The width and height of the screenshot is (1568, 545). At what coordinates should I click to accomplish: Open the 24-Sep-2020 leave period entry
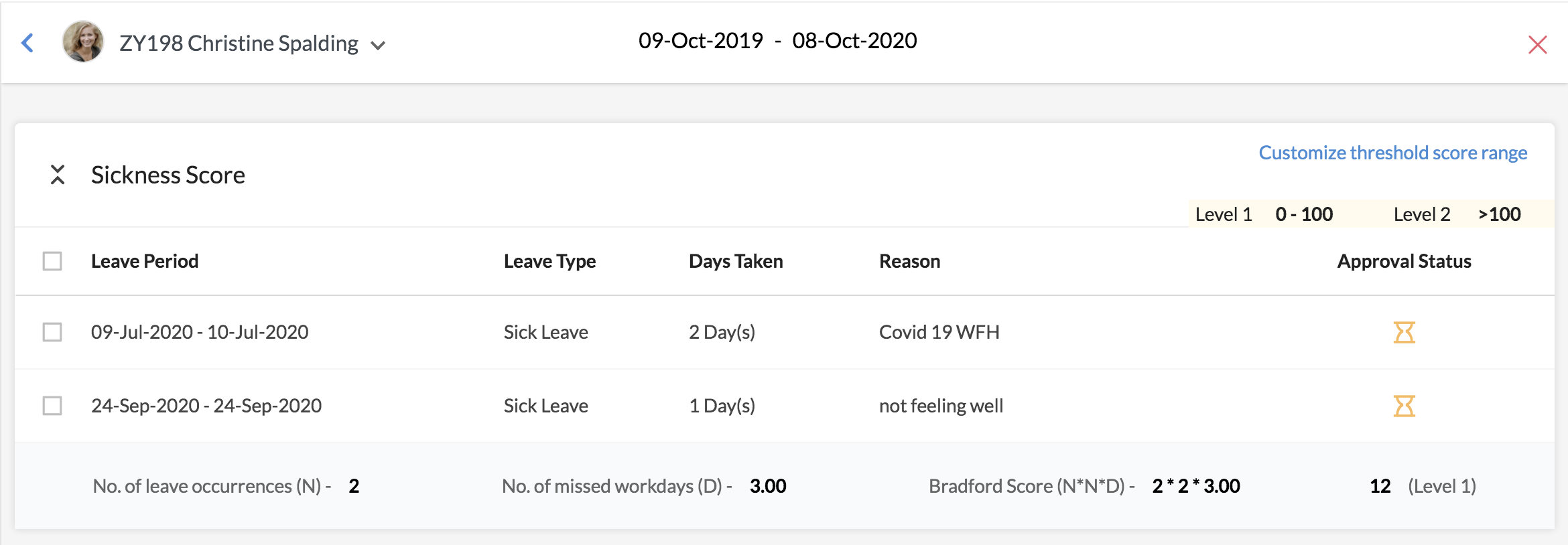pos(206,406)
